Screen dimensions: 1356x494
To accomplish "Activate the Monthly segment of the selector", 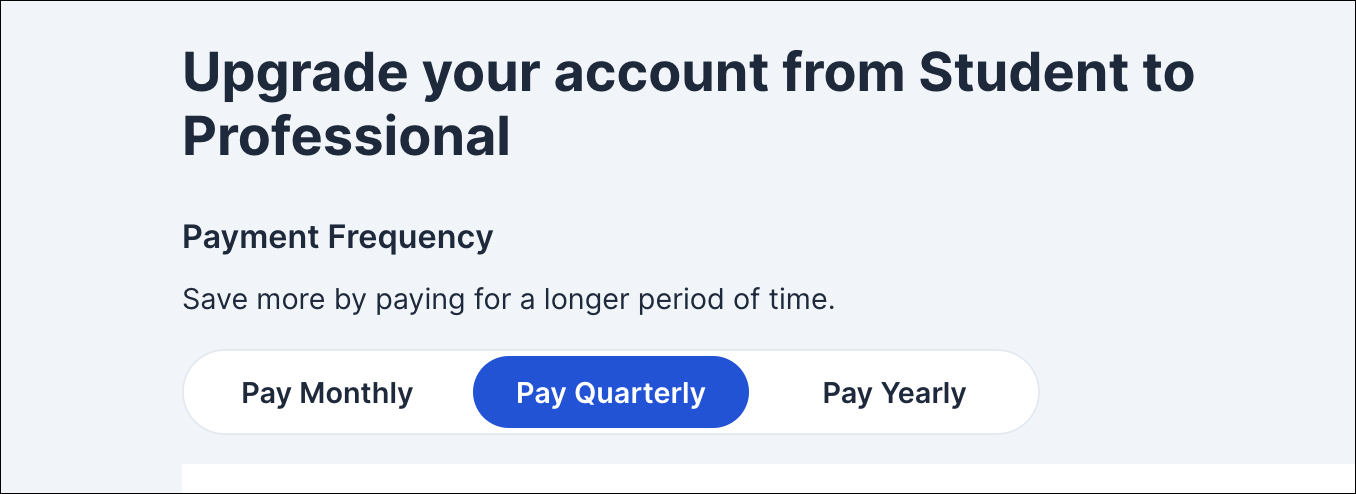I will (x=327, y=393).
